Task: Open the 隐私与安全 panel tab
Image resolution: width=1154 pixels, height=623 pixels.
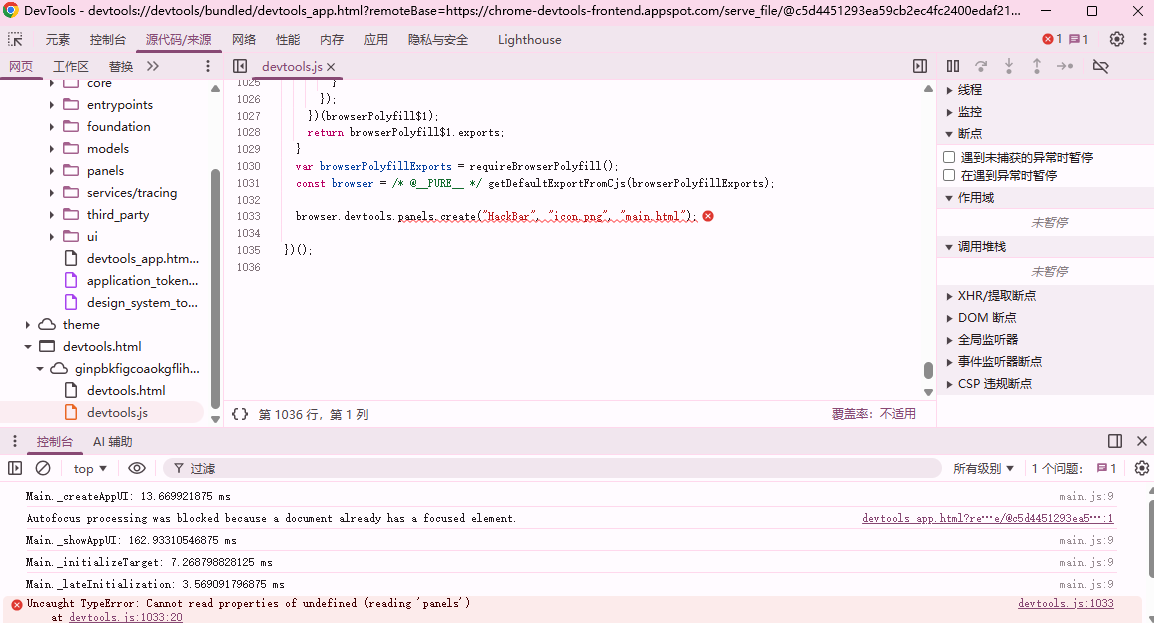Action: point(438,40)
